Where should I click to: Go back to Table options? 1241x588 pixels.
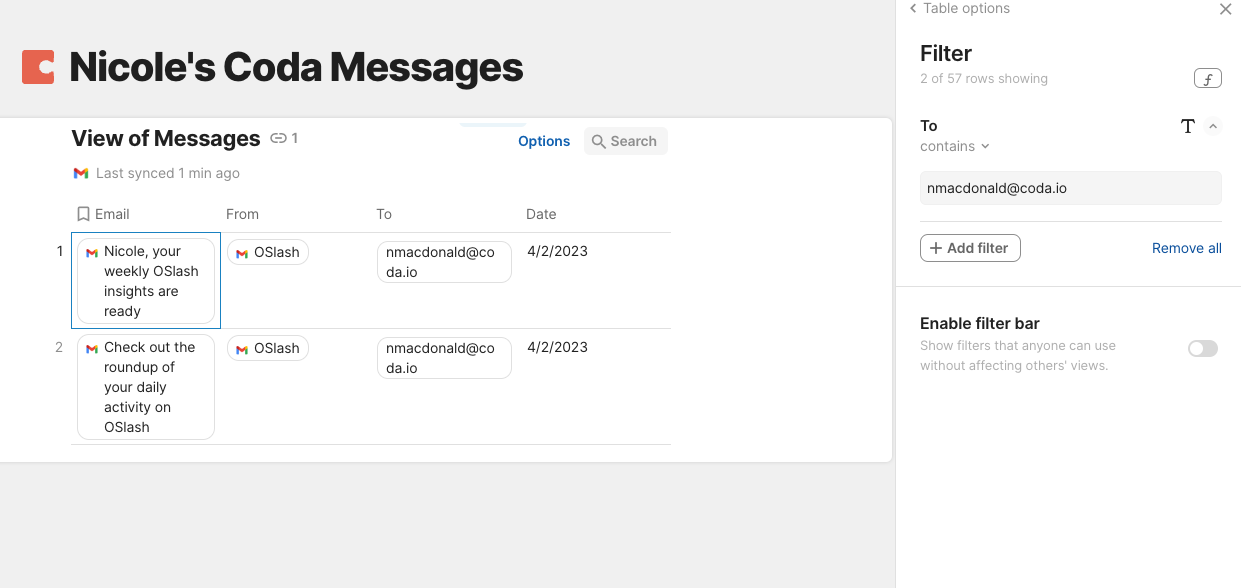pos(959,9)
